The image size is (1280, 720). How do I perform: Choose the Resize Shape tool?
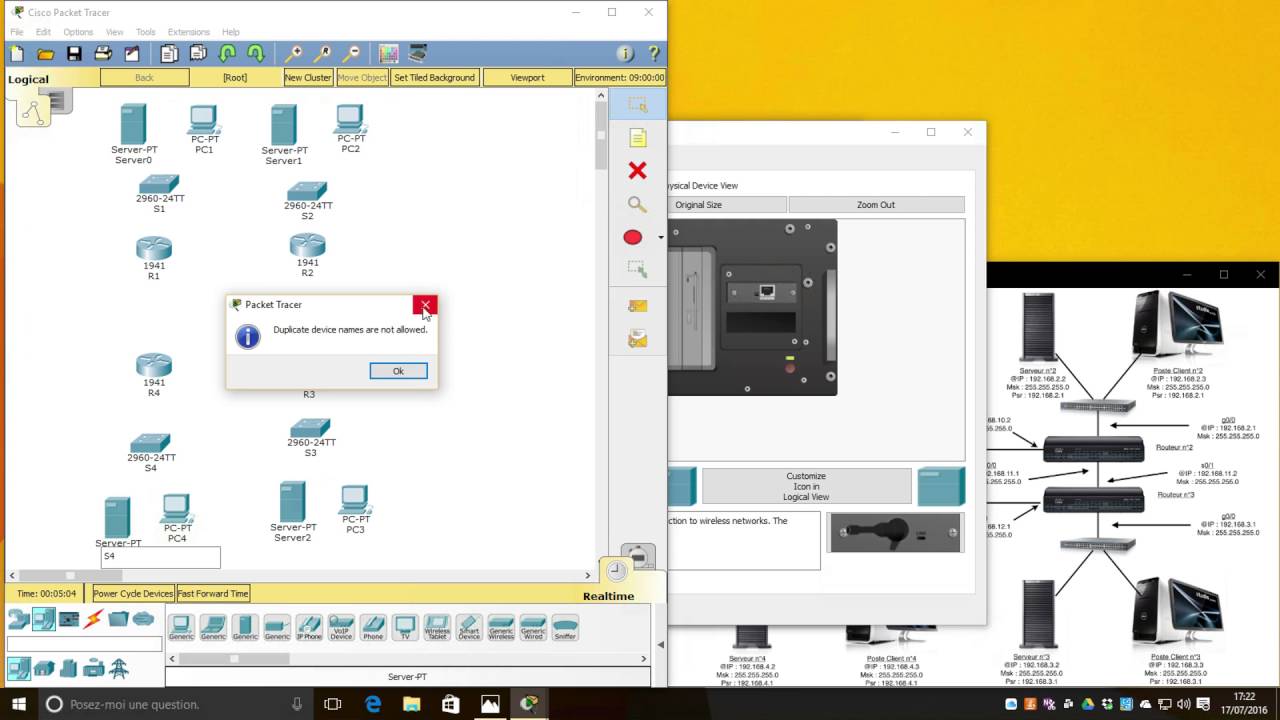click(x=637, y=269)
